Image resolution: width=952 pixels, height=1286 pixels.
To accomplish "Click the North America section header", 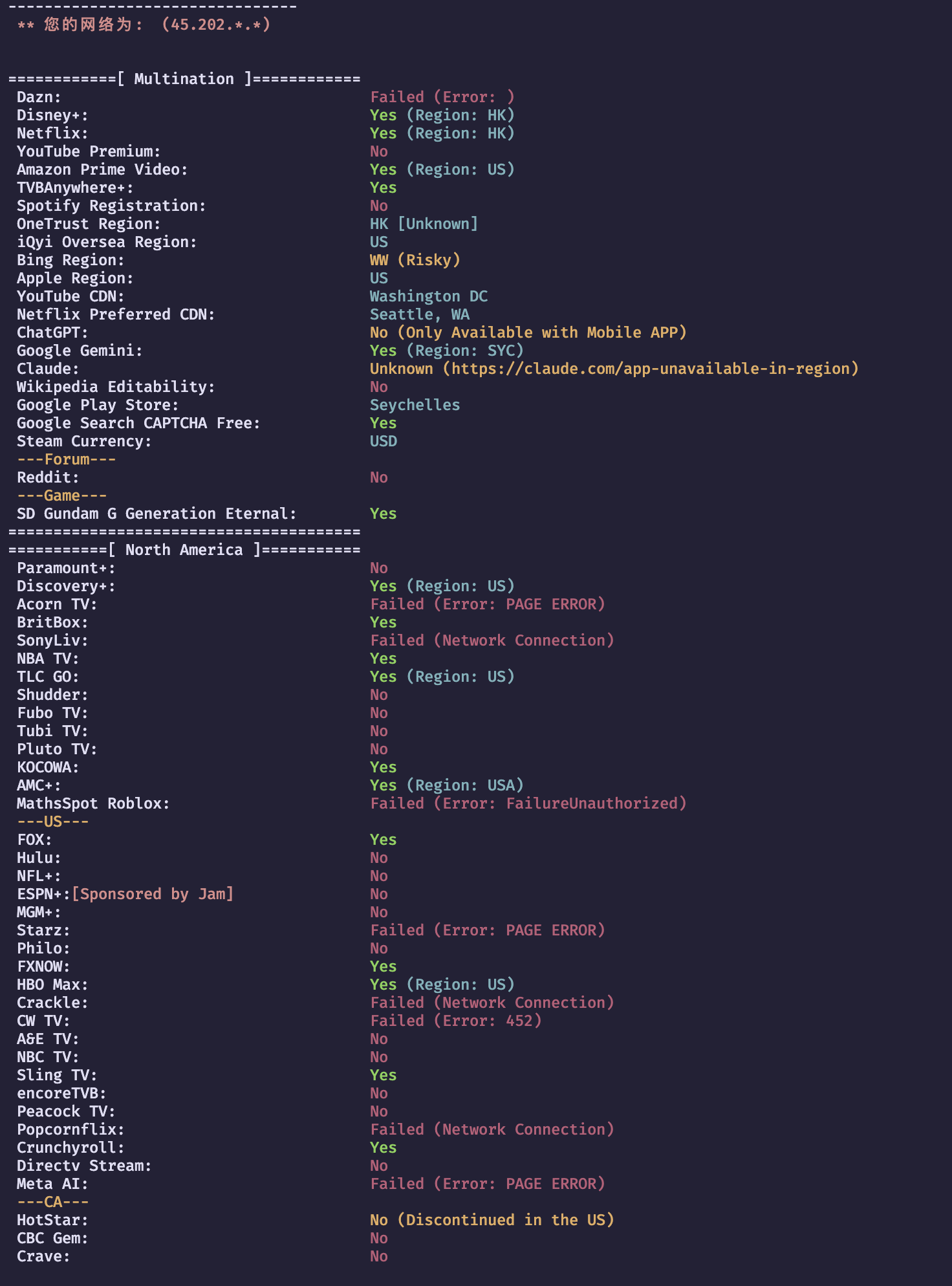I will [184, 550].
